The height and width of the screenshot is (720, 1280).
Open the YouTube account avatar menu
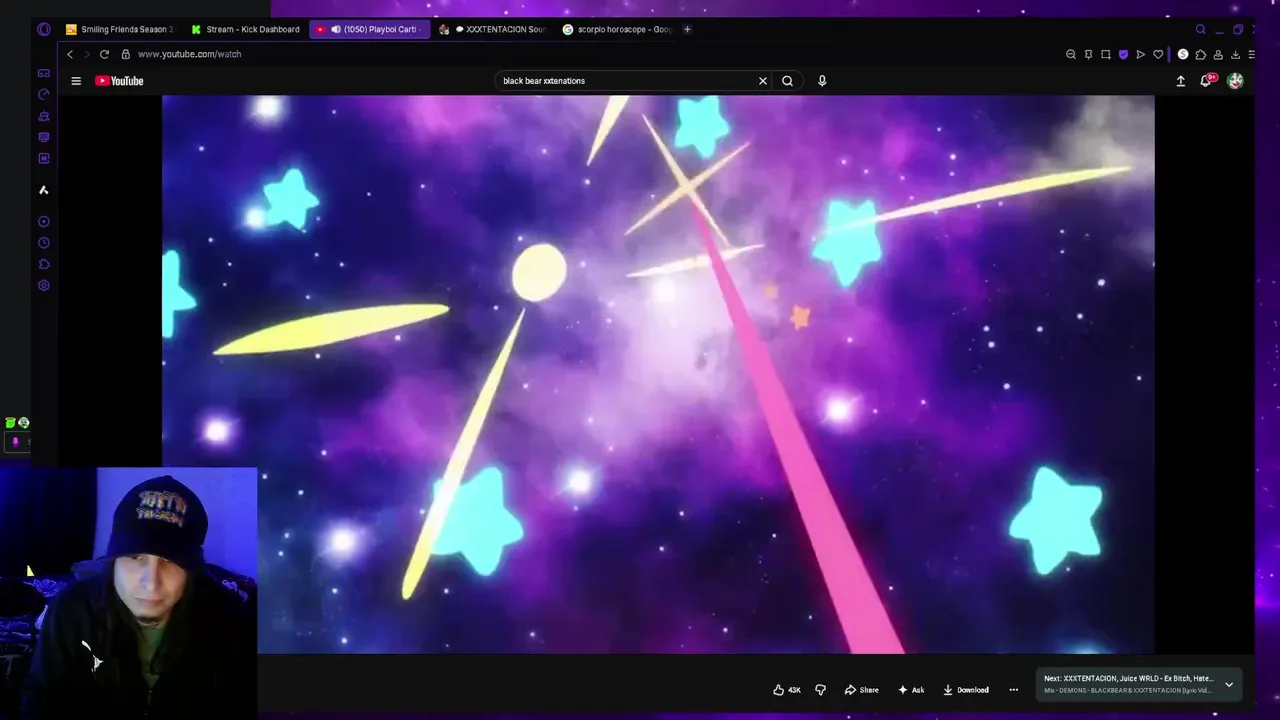point(1235,81)
